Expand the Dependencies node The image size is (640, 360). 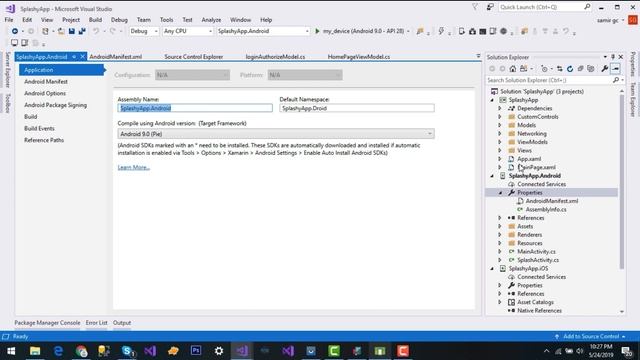click(x=500, y=108)
